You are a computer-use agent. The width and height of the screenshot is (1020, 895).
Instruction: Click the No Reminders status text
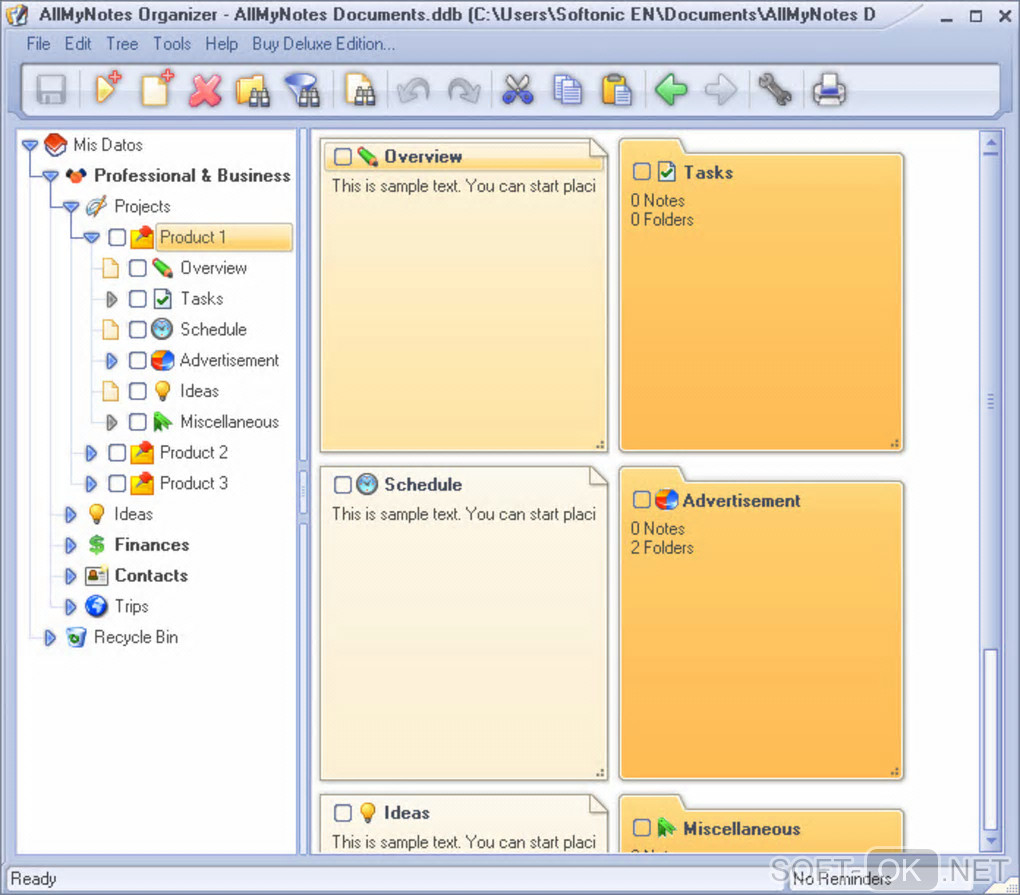(841, 879)
